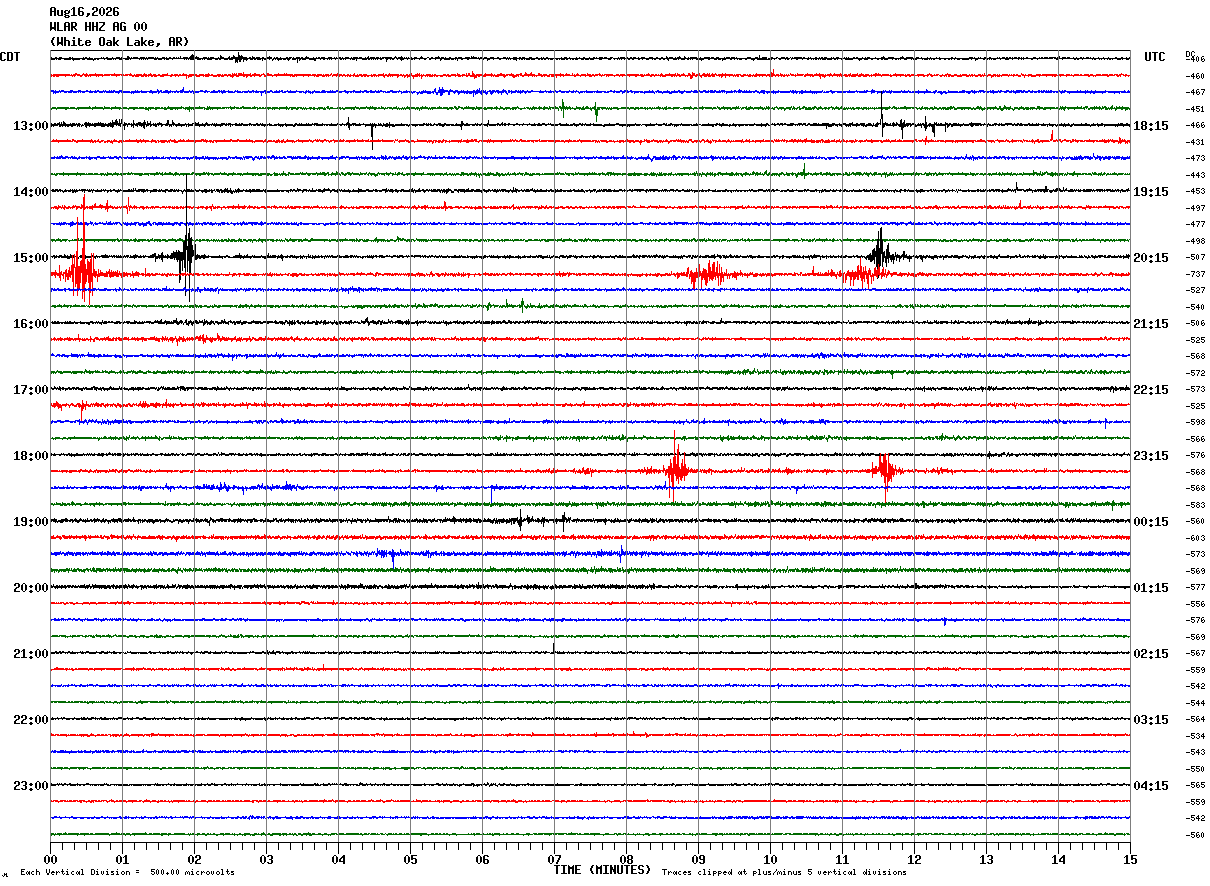
Task: Click the '22:15' UTC time label
Action: 1151,390
